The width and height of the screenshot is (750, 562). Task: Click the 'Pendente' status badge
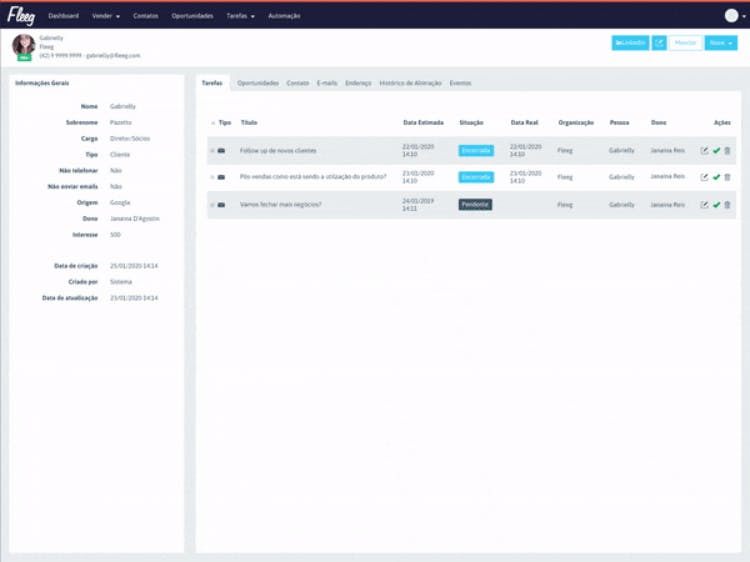(x=475, y=205)
